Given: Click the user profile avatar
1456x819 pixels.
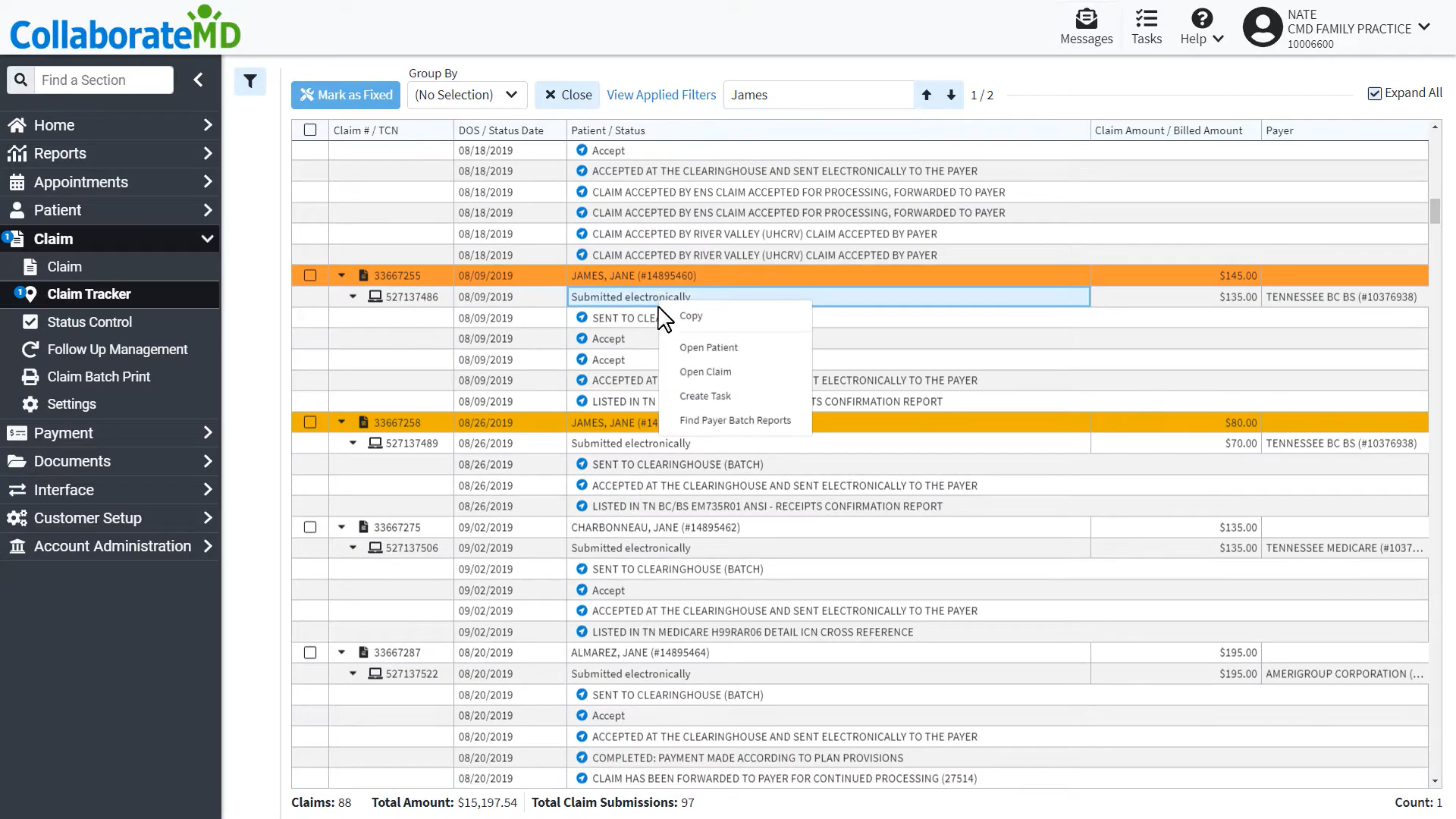Looking at the screenshot, I should click(1262, 27).
